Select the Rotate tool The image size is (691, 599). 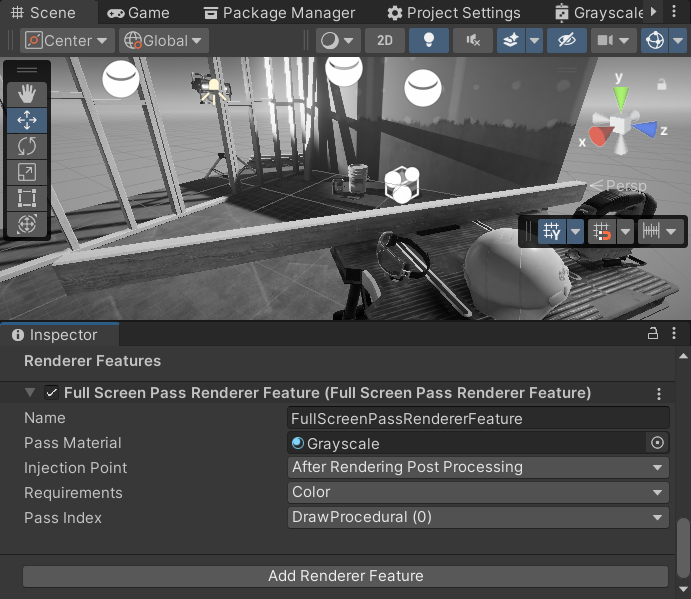pyautogui.click(x=27, y=146)
